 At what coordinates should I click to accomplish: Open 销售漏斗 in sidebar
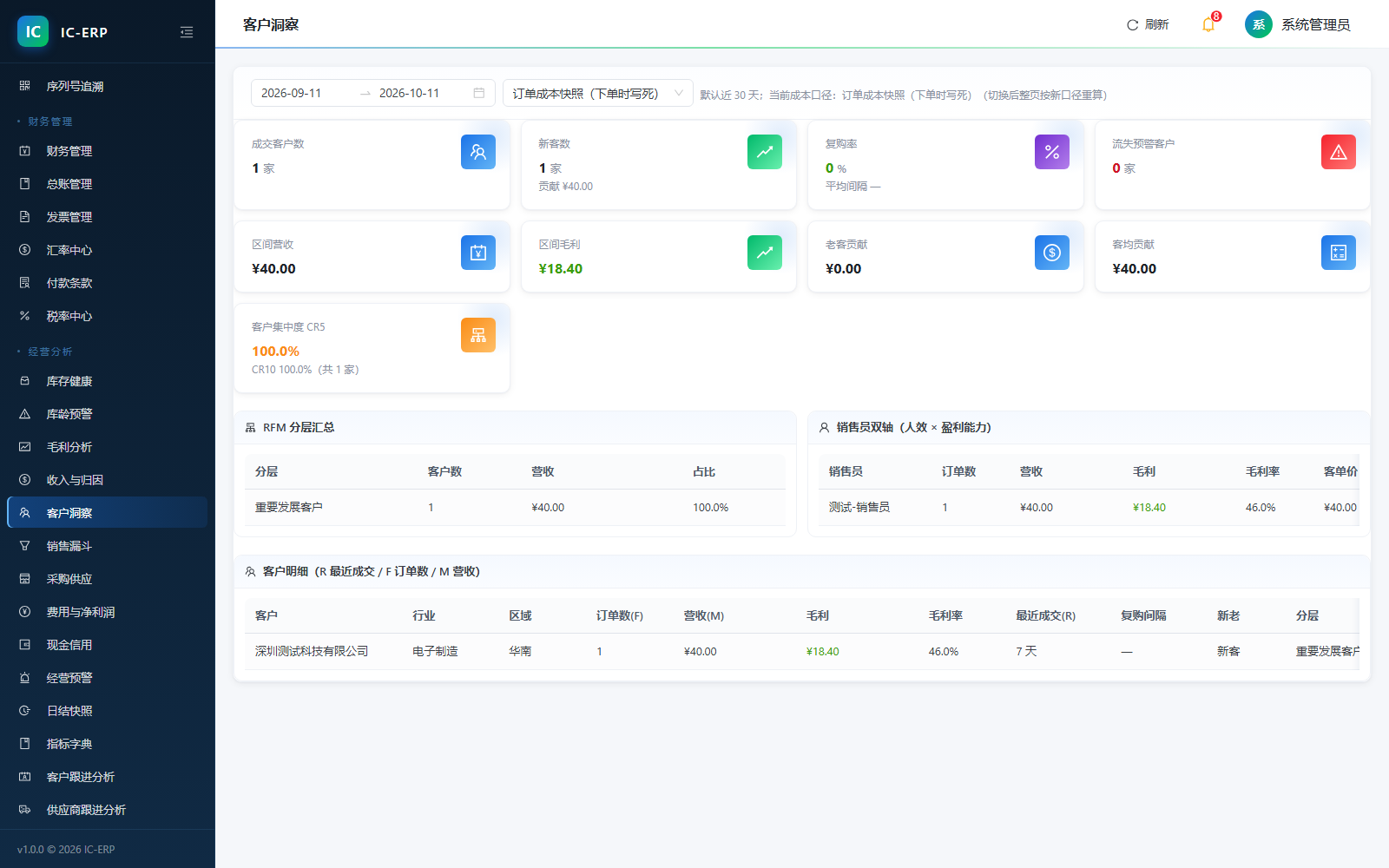click(x=108, y=546)
